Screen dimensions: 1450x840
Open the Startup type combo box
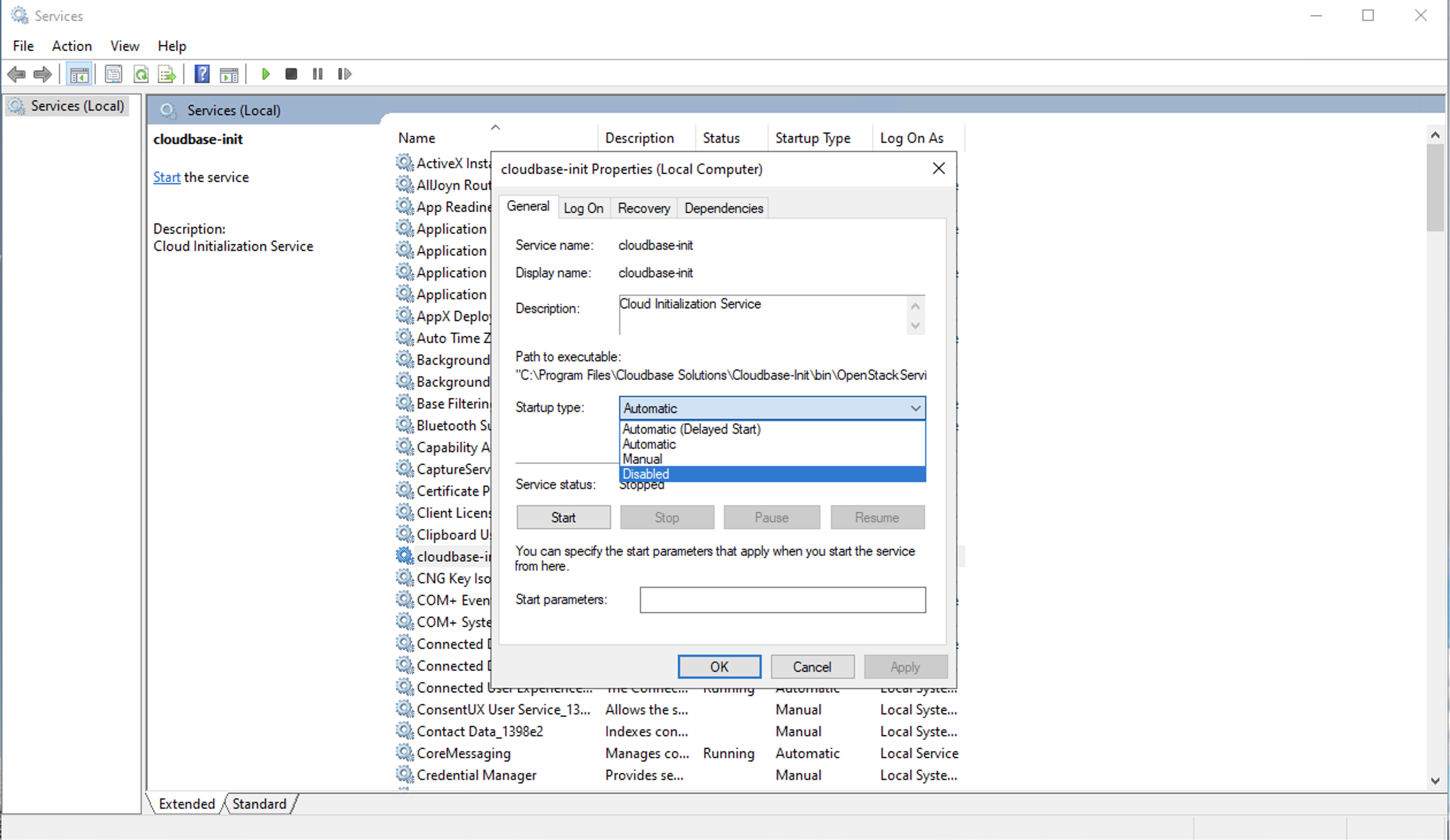[x=772, y=408]
